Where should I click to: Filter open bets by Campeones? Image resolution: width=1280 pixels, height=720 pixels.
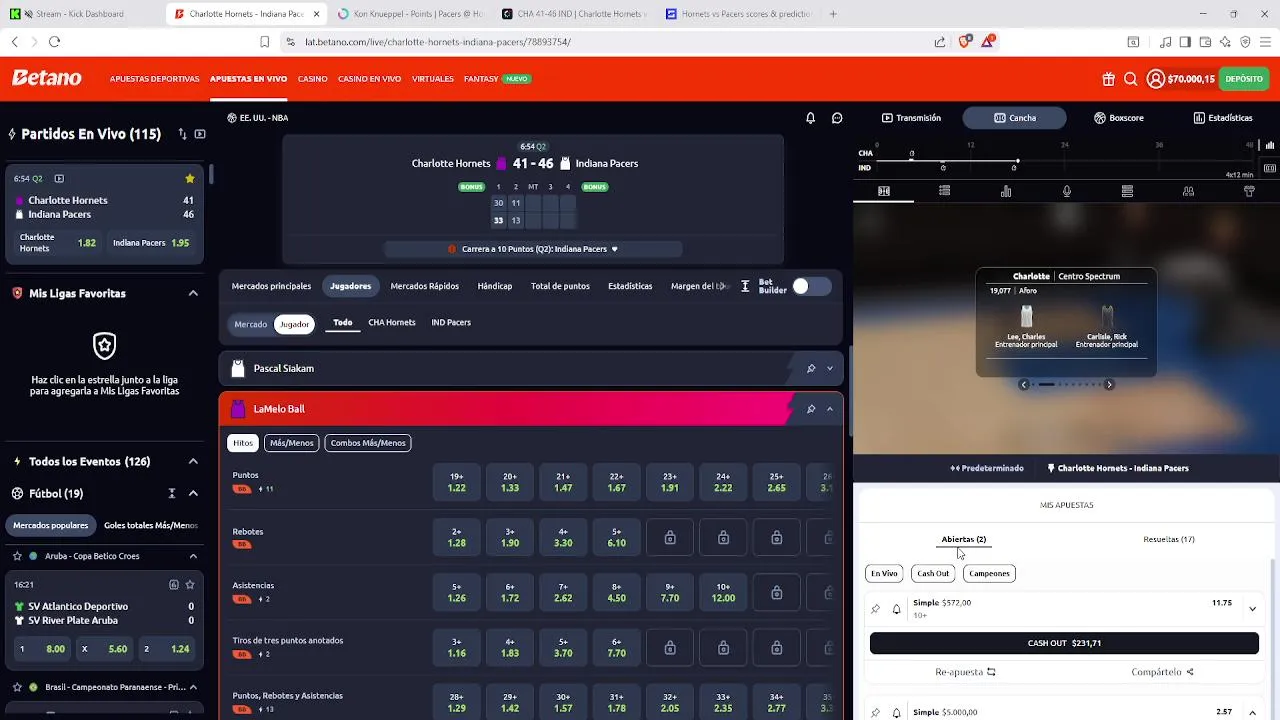[989, 573]
